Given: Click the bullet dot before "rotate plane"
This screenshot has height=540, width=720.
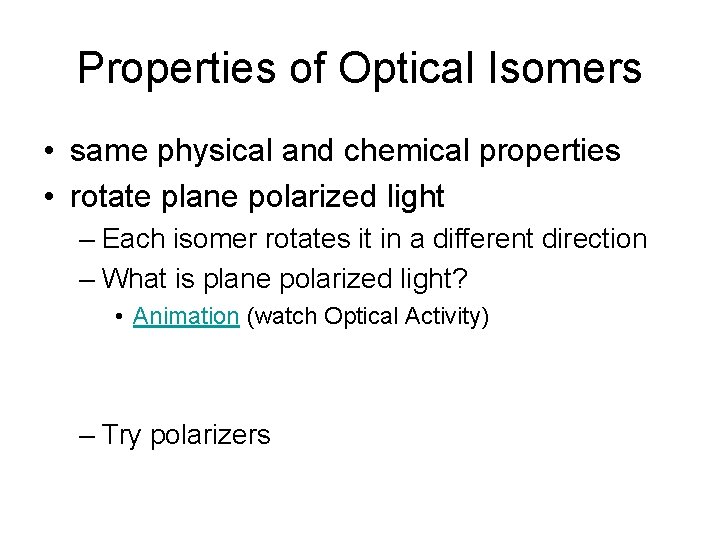Looking at the screenshot, I should click(x=49, y=198).
